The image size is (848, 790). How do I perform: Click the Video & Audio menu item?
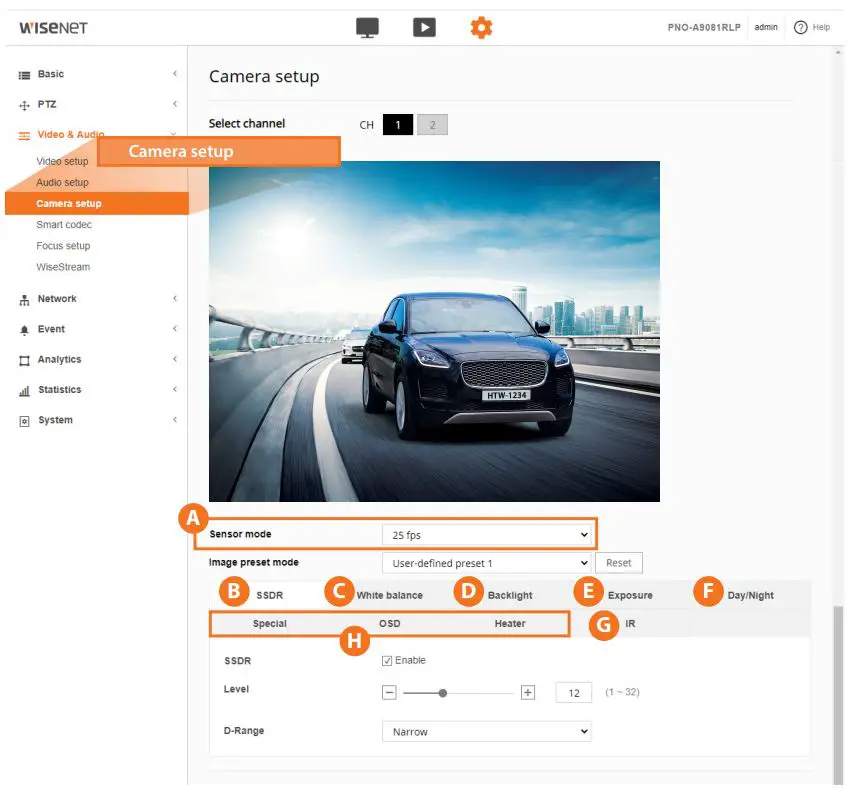[71, 134]
